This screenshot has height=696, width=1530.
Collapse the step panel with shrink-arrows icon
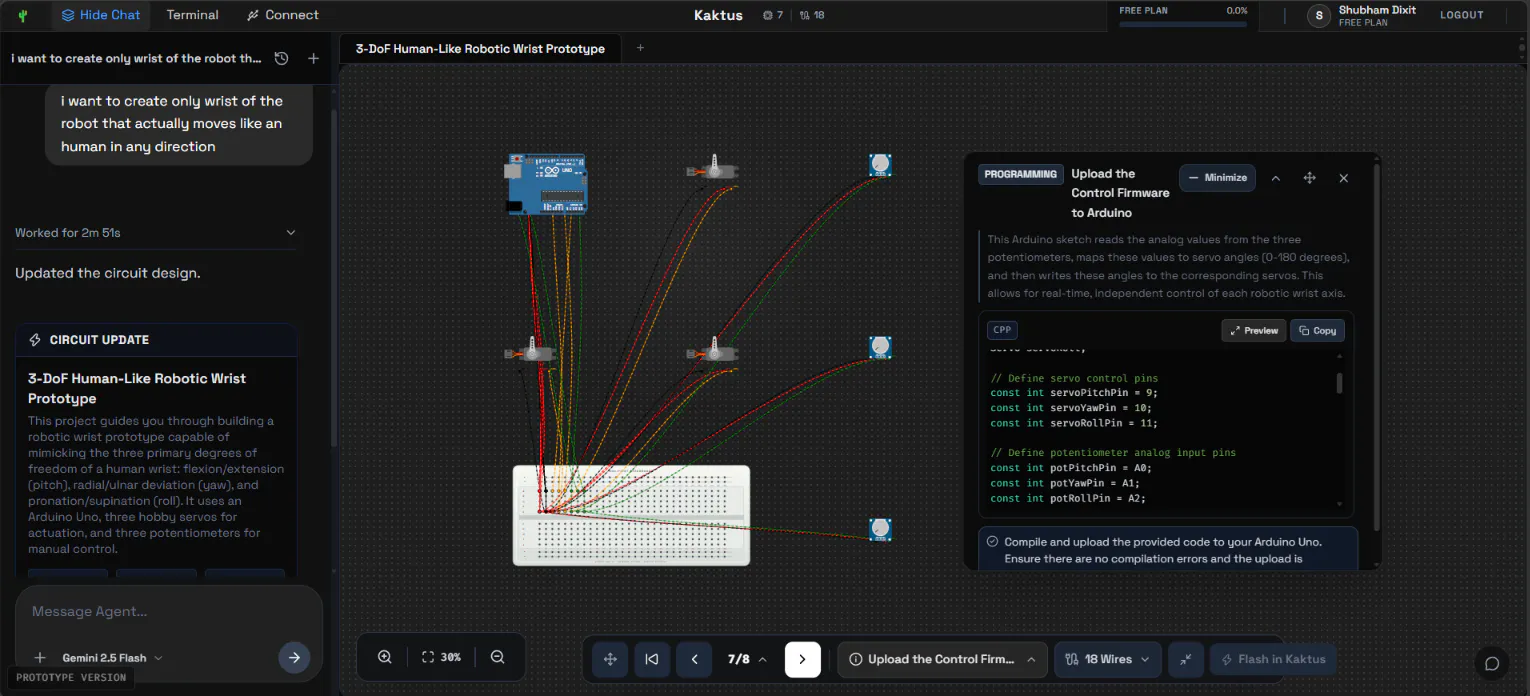click(x=1185, y=659)
